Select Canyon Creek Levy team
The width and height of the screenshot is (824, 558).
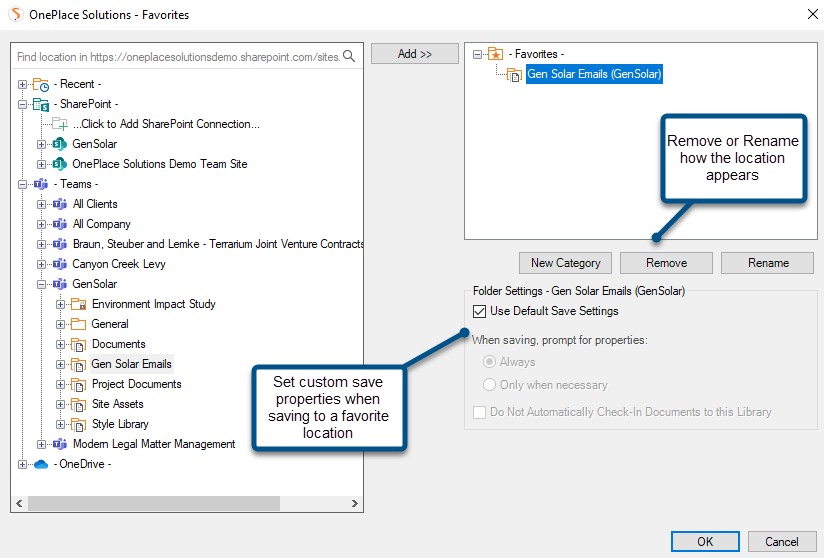(119, 264)
